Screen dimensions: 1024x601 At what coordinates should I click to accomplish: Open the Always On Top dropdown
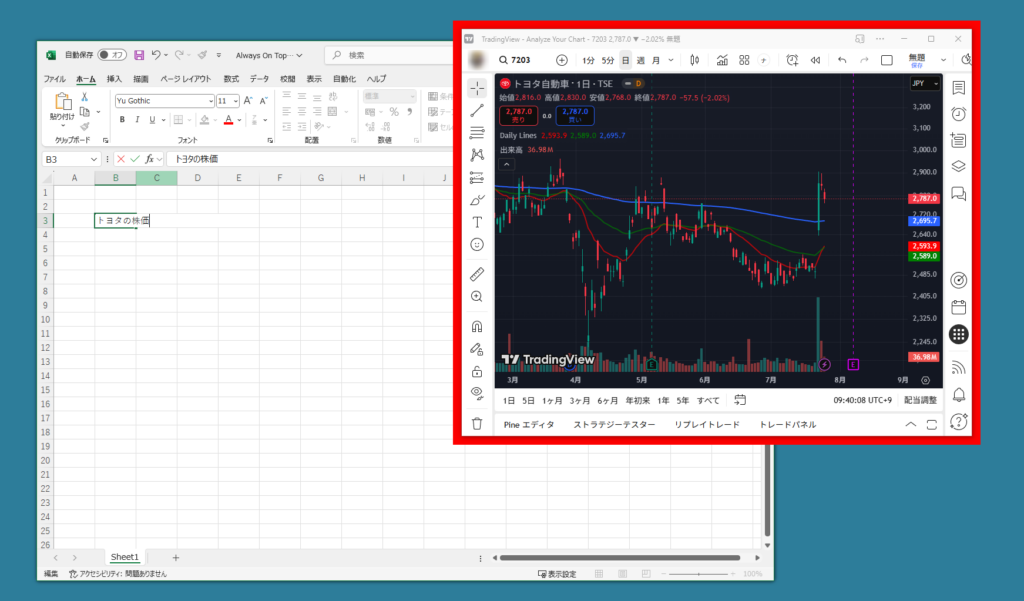tap(269, 56)
